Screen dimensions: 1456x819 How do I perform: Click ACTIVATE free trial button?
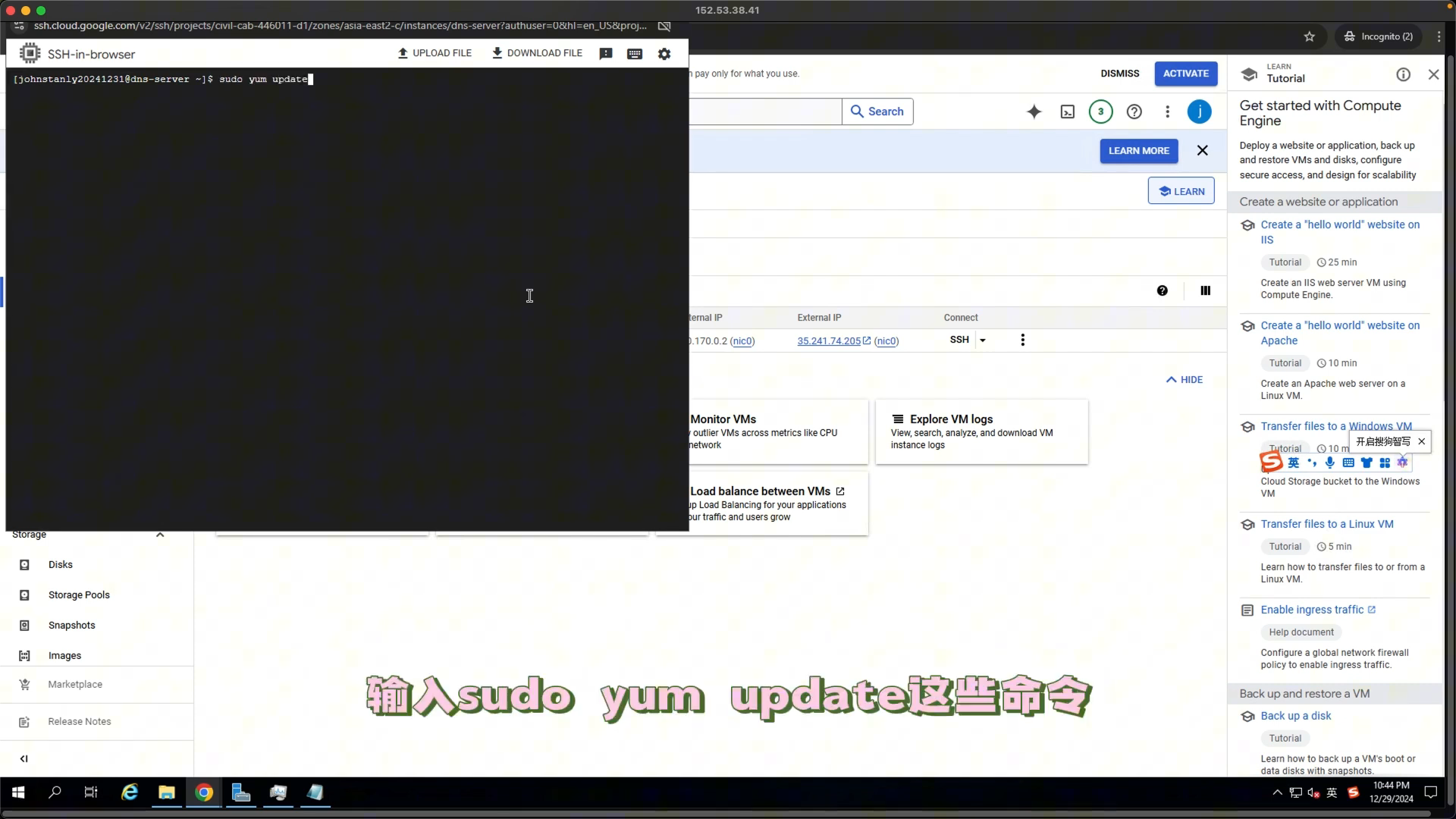click(x=1186, y=74)
